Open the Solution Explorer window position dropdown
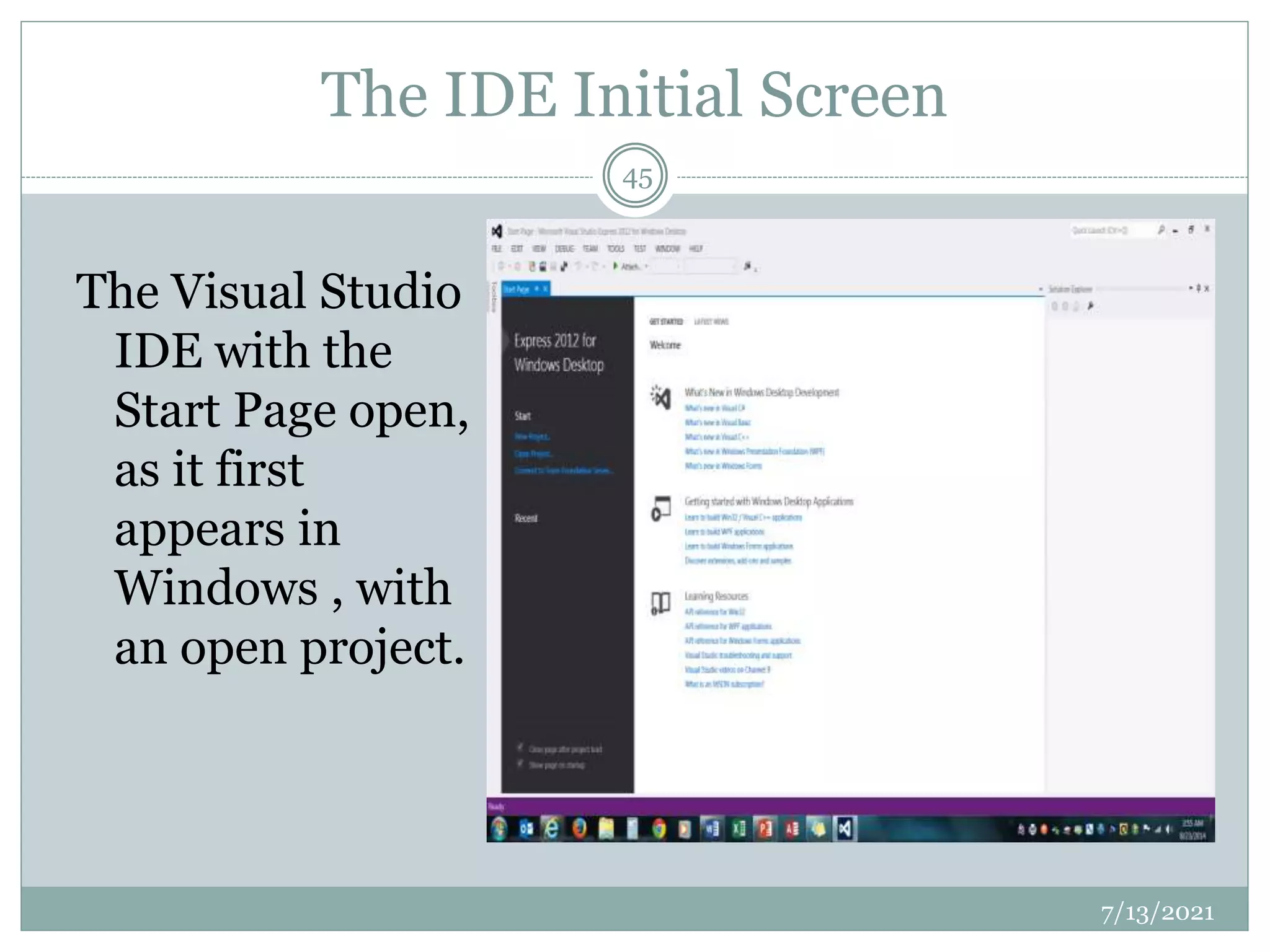This screenshot has height=952, width=1270. 1191,288
